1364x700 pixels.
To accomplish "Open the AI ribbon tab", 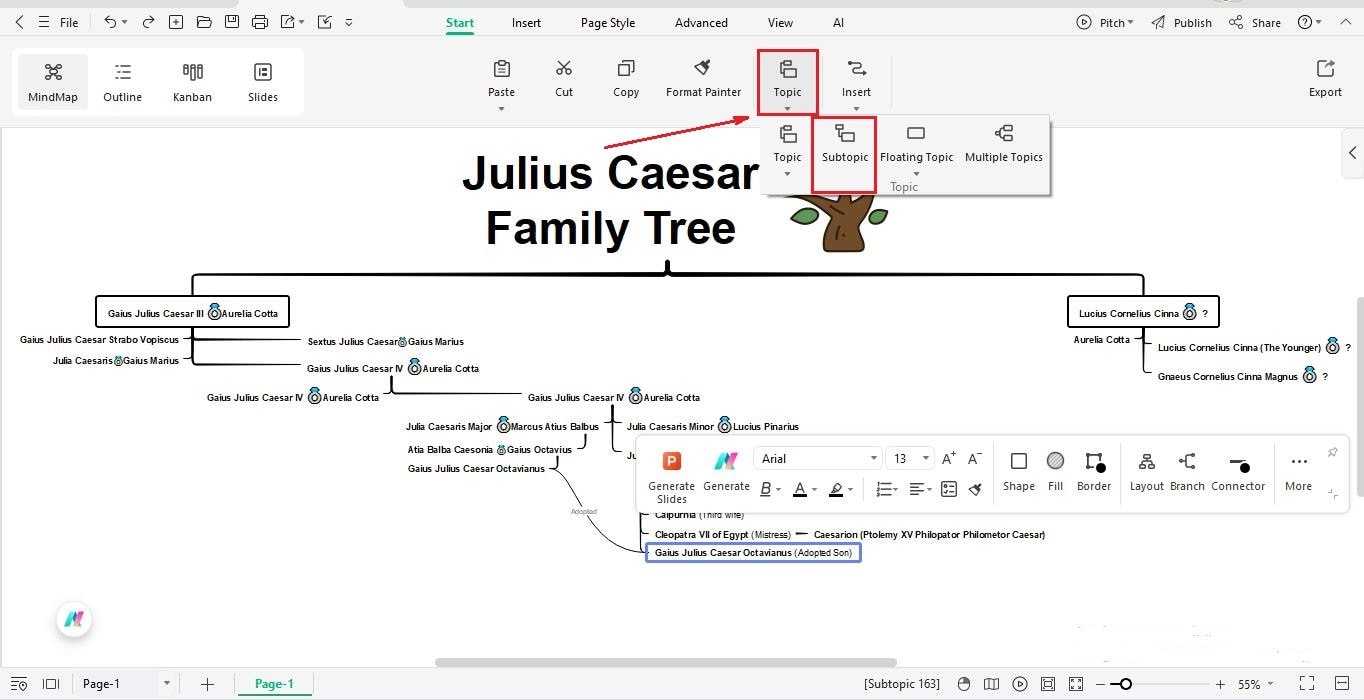I will 838,23.
